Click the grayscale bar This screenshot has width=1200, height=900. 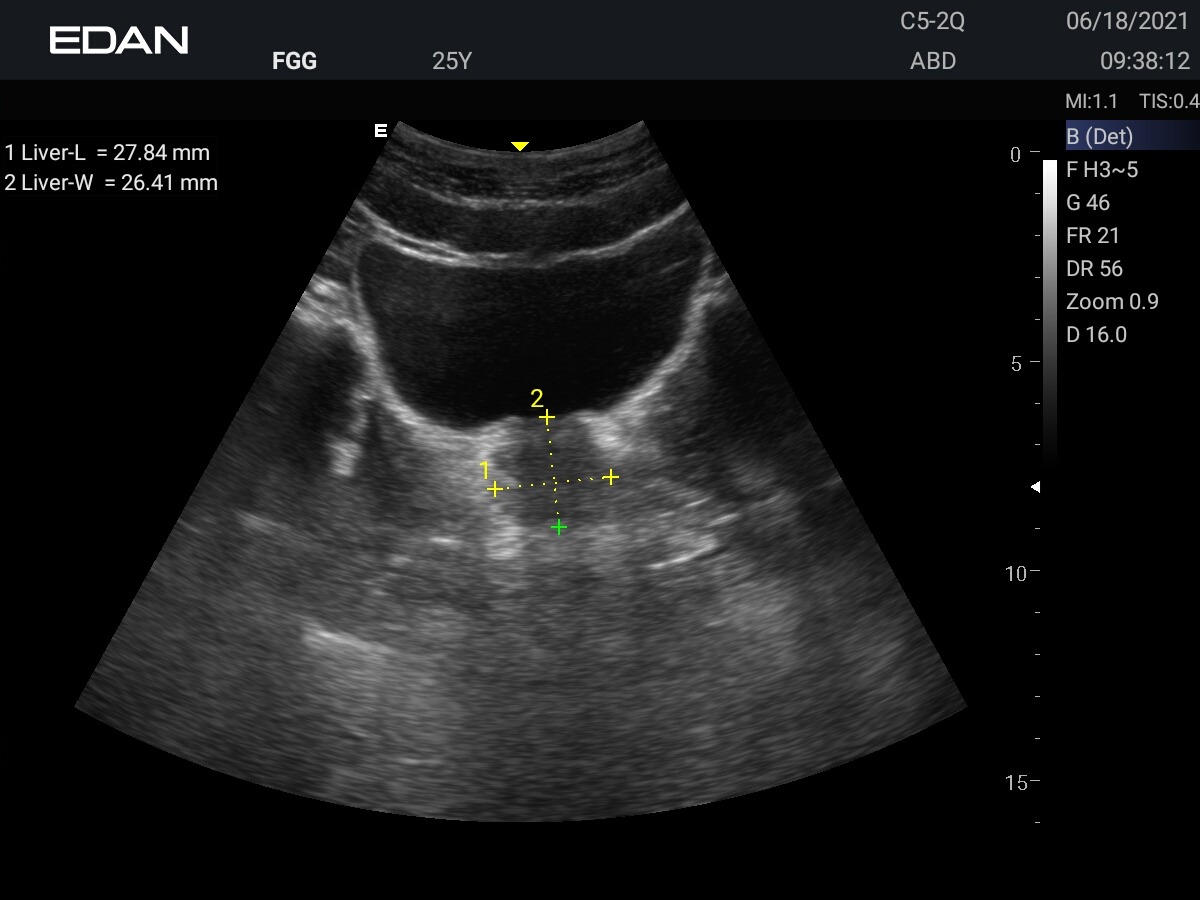tap(1049, 300)
